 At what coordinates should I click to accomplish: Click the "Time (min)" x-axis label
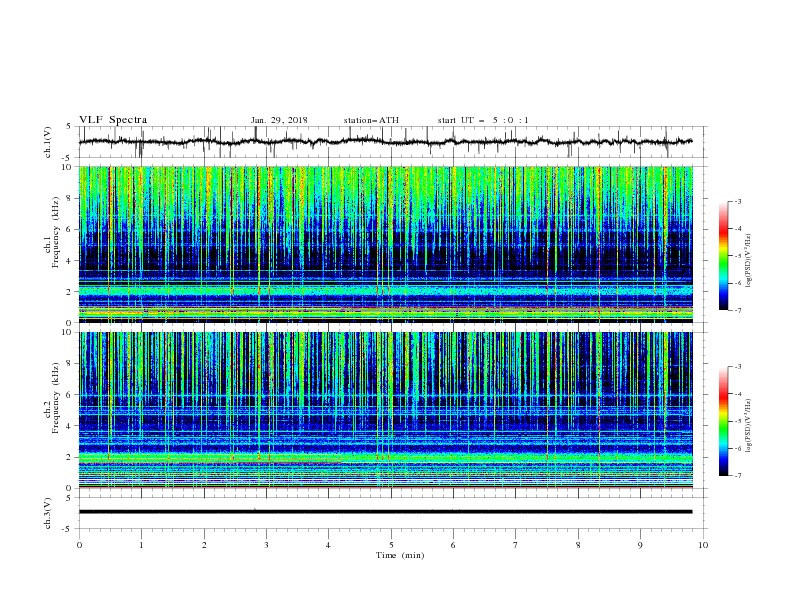[x=400, y=555]
